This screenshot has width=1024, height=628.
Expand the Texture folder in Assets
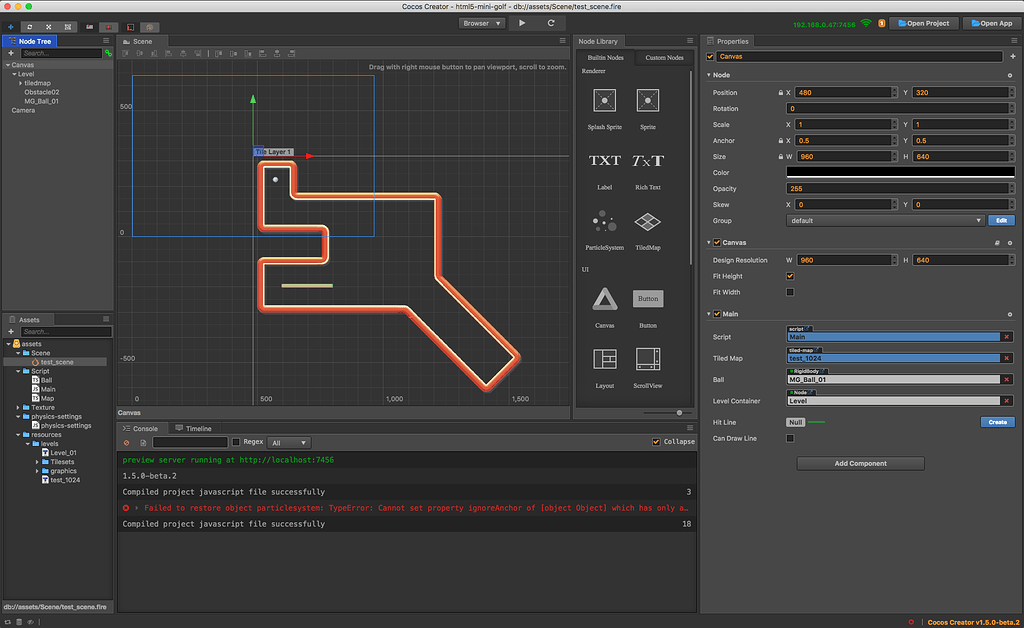click(18, 407)
